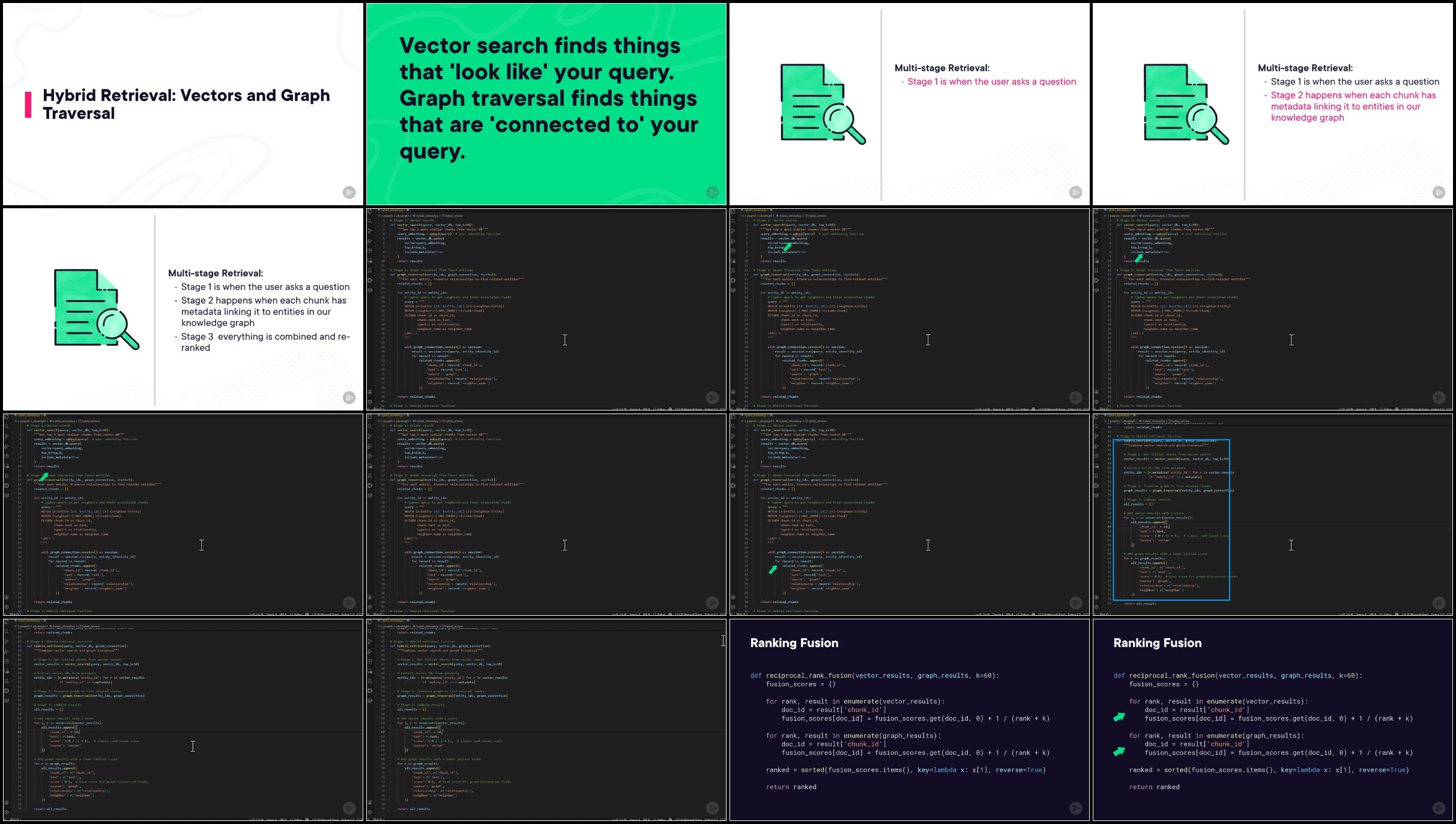Open Search icon in blue-outlined code frame
Image resolution: width=1456 pixels, height=824 pixels.
click(1096, 426)
